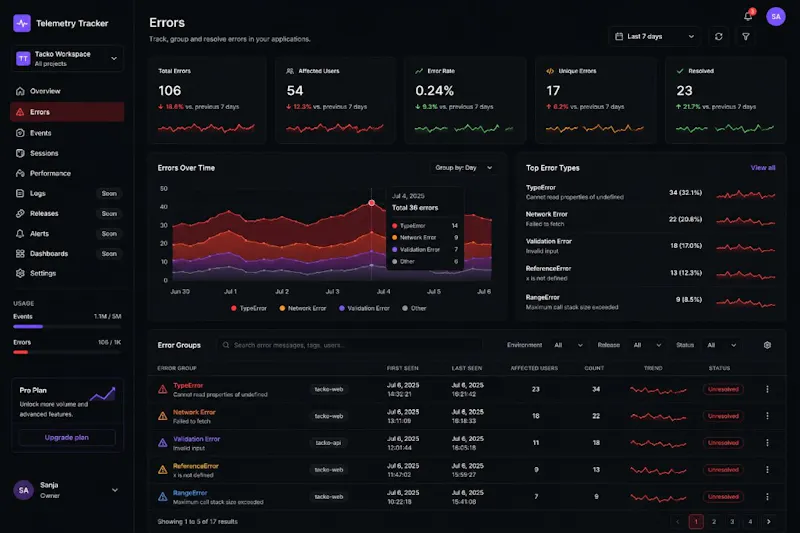Click the Affected Users people icon
The width and height of the screenshot is (800, 533).
click(290, 71)
